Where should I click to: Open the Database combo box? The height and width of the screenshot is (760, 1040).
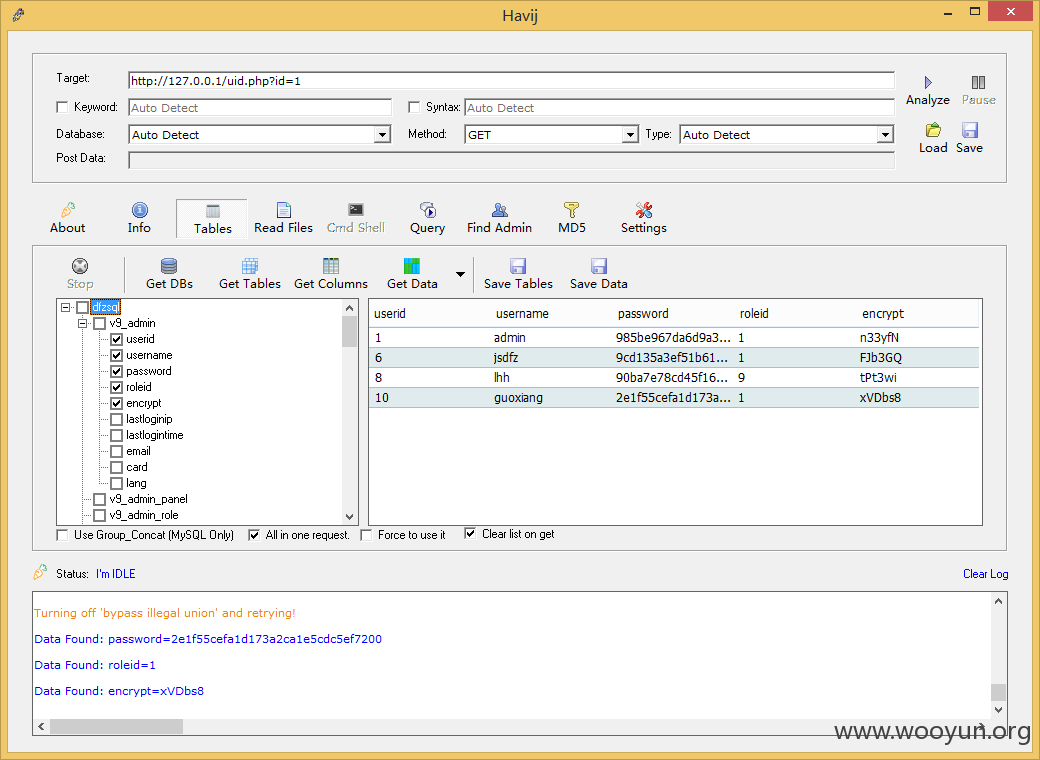259,135
